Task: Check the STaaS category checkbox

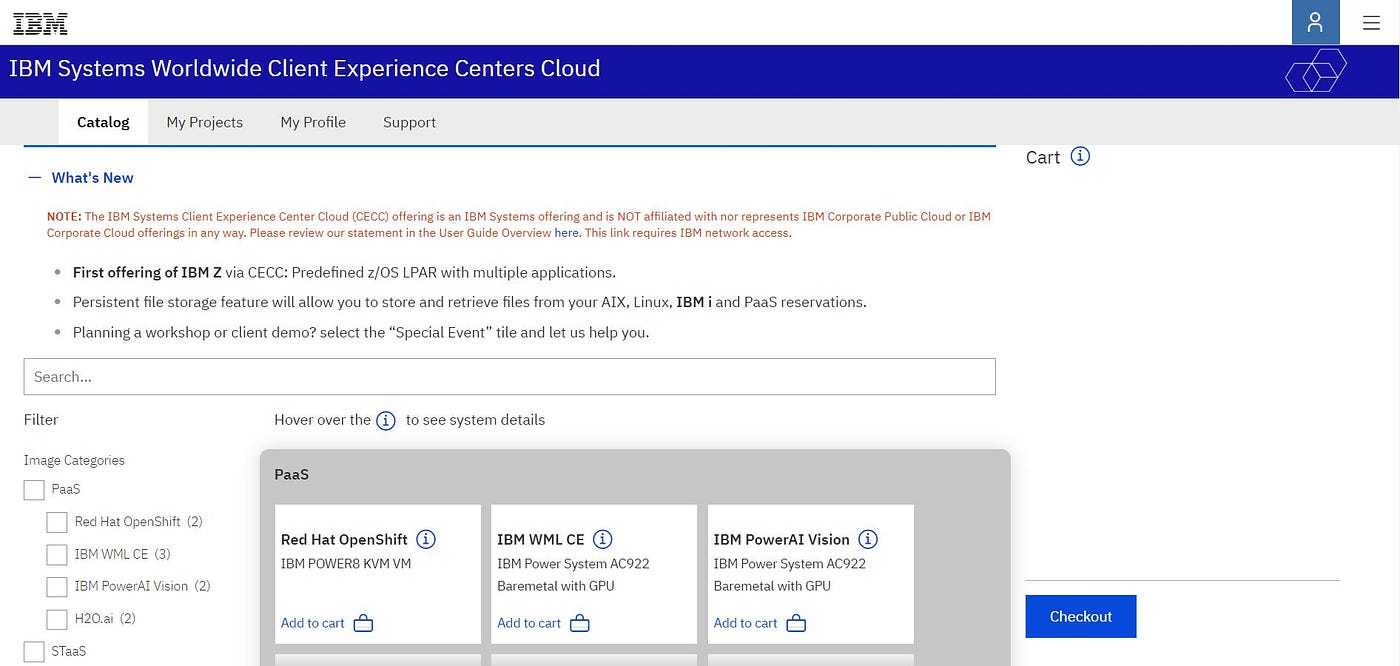Action: [x=34, y=651]
